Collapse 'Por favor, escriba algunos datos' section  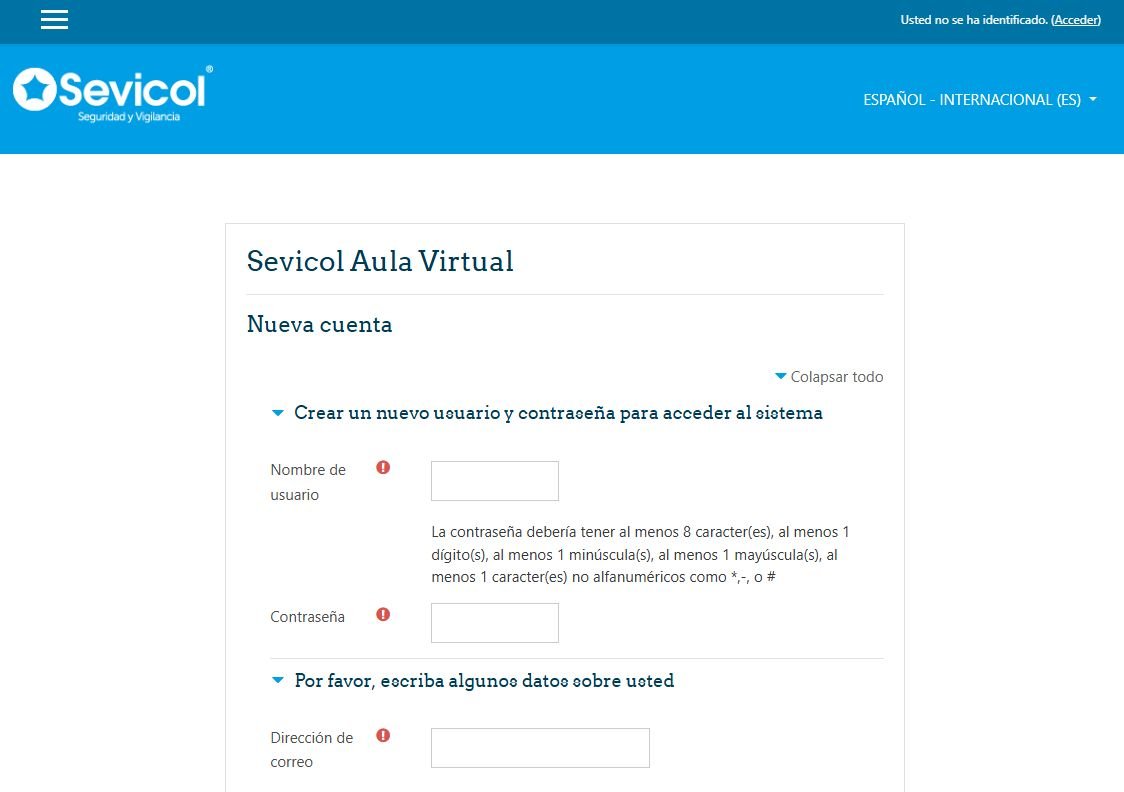click(483, 681)
